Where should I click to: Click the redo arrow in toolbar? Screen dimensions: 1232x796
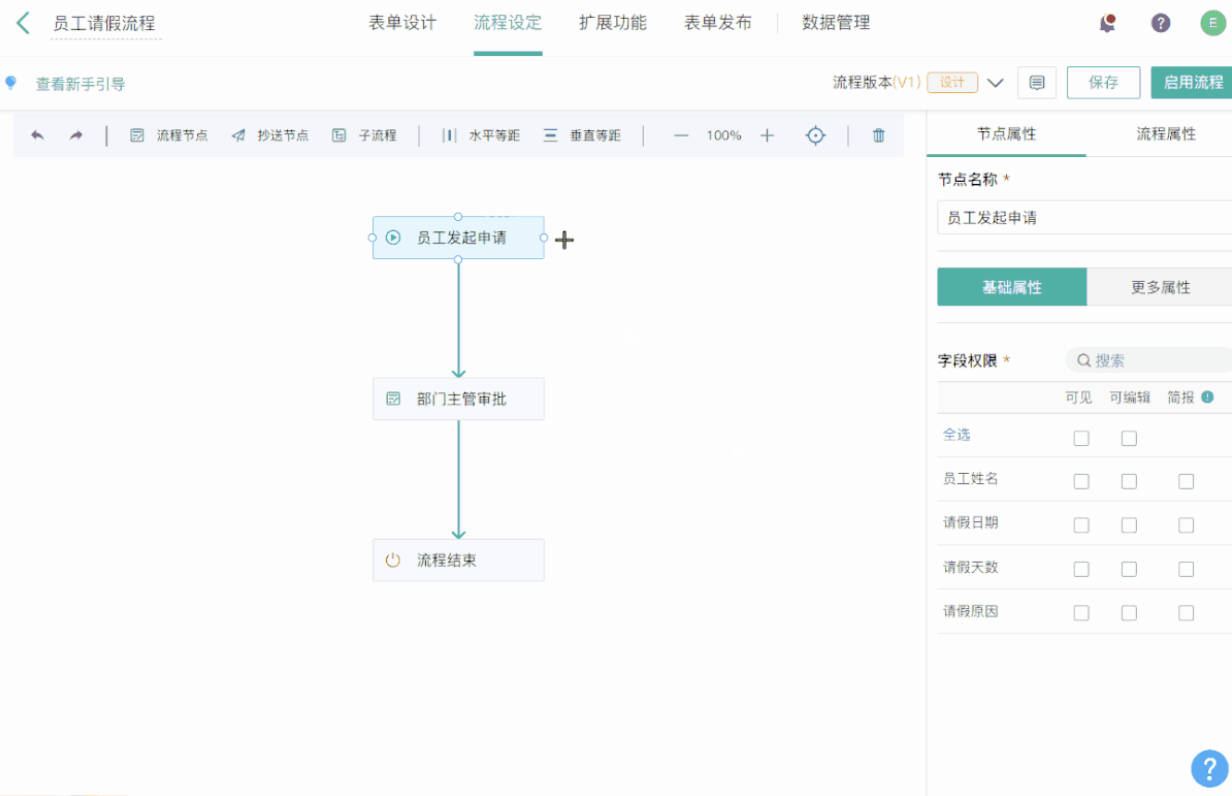tap(76, 135)
